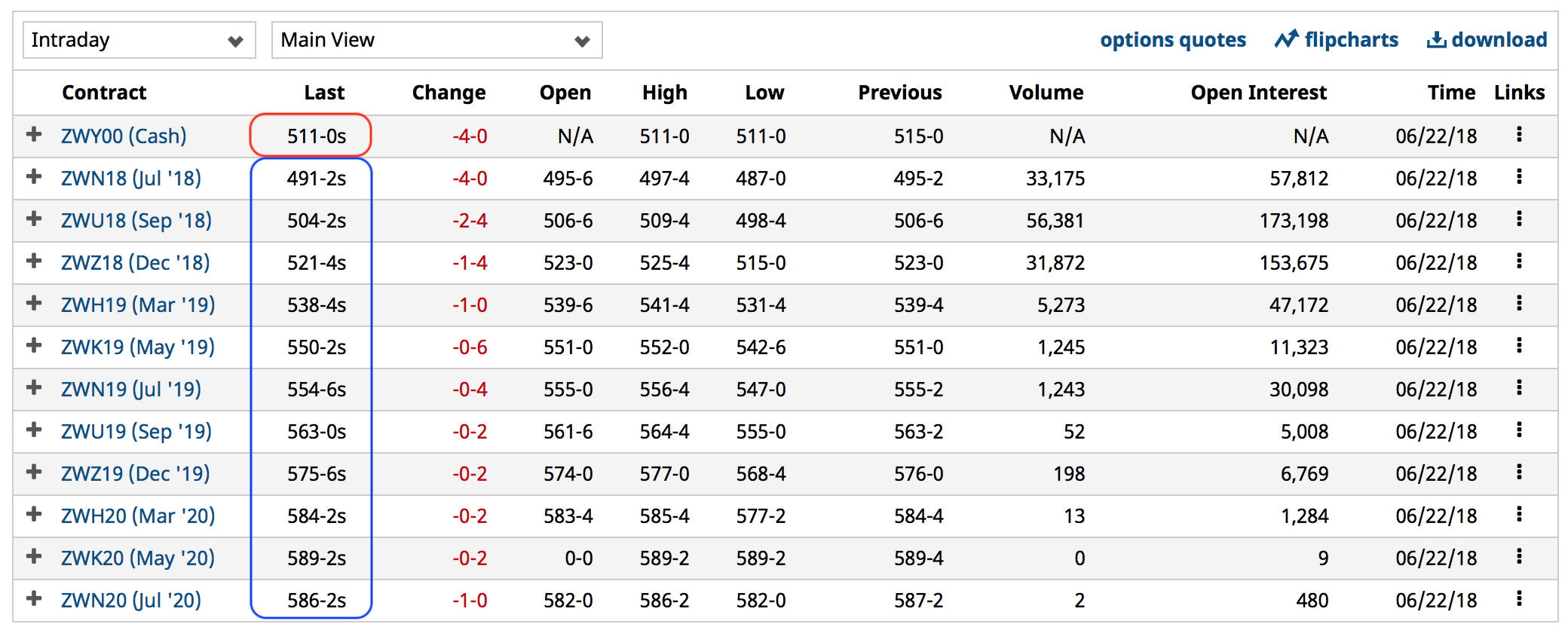The image size is (1568, 630).
Task: Expand the ZWN18 (Jul '18) row
Action: click(34, 177)
